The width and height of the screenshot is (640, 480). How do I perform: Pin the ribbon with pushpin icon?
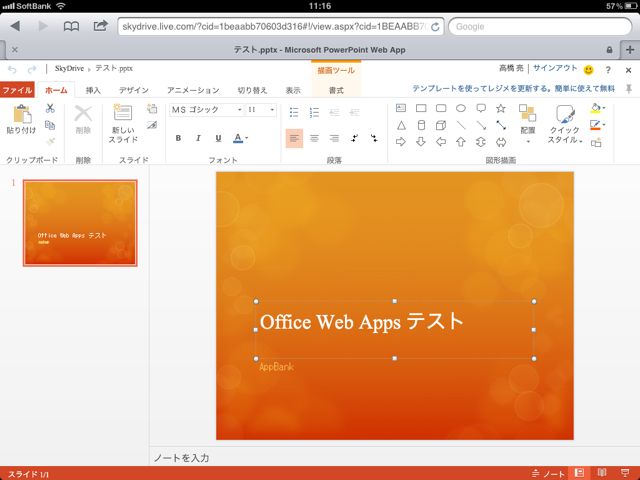click(629, 89)
